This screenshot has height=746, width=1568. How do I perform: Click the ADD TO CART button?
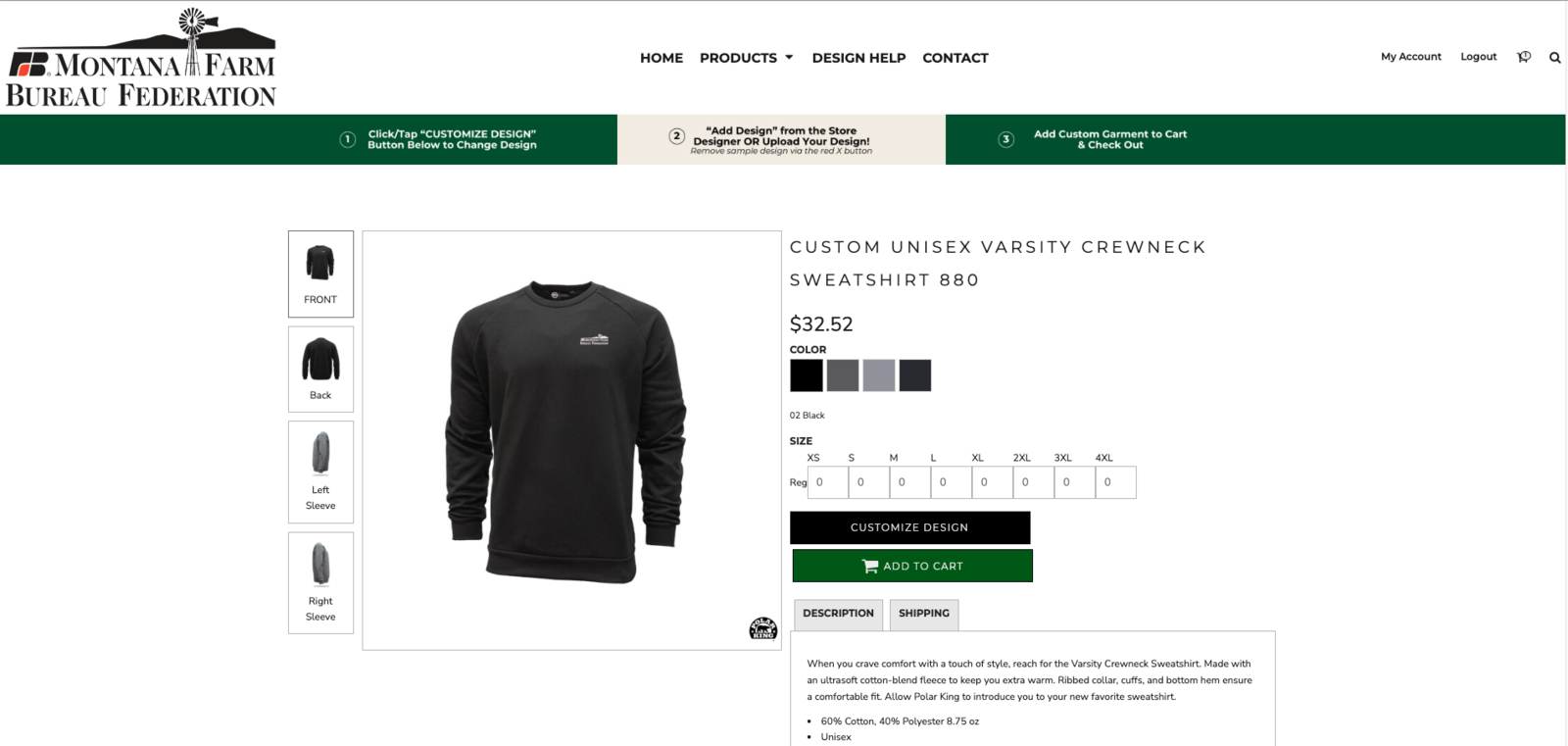click(x=912, y=566)
